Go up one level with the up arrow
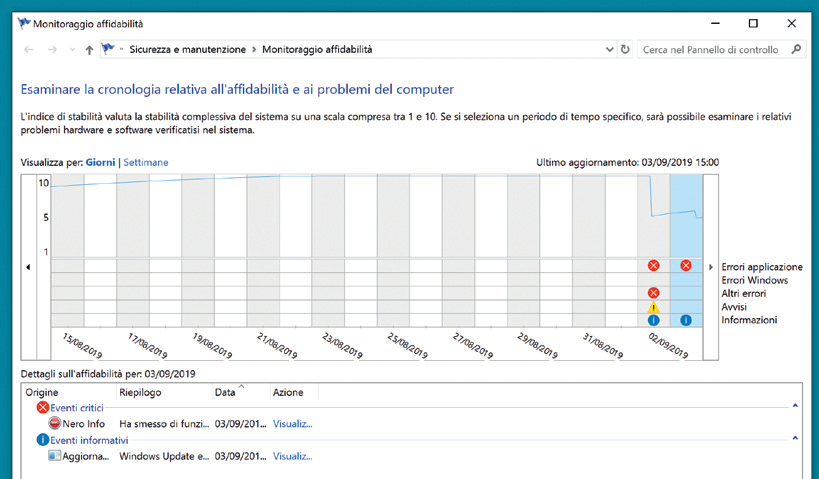This screenshot has width=819, height=479. tap(89, 50)
